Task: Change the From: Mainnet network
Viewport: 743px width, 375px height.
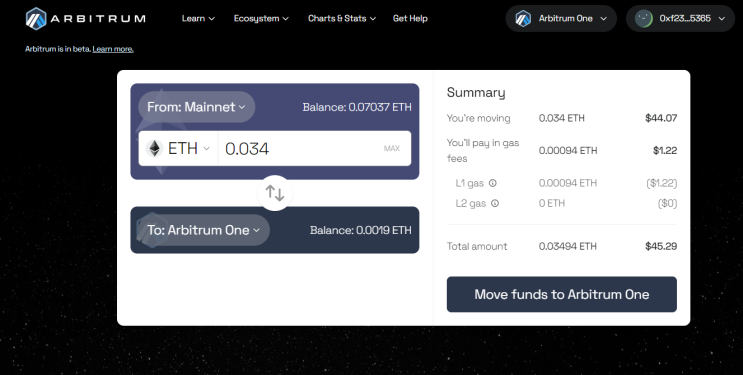Action: tap(197, 107)
